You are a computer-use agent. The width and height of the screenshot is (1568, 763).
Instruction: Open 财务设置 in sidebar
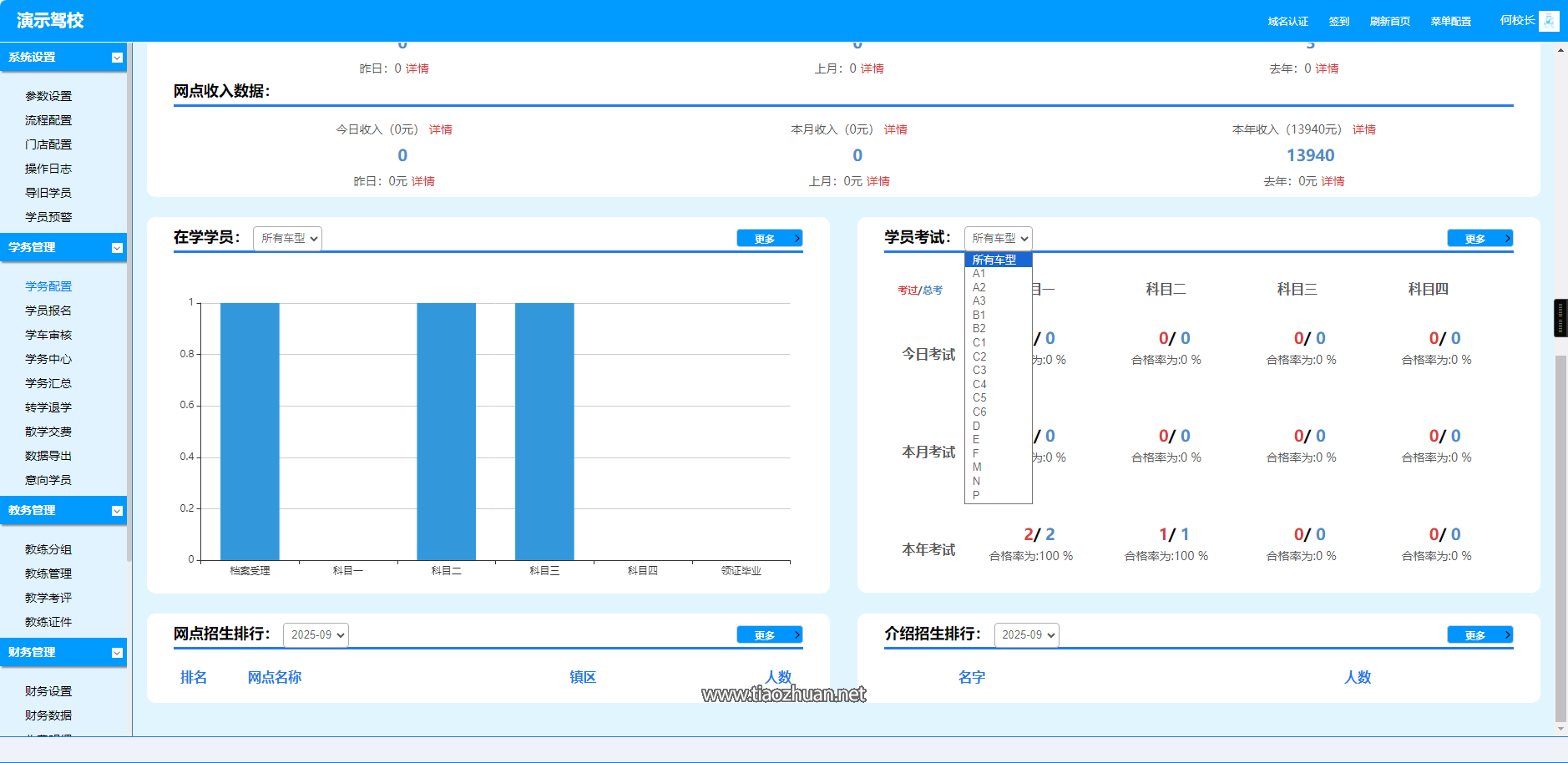point(48,692)
